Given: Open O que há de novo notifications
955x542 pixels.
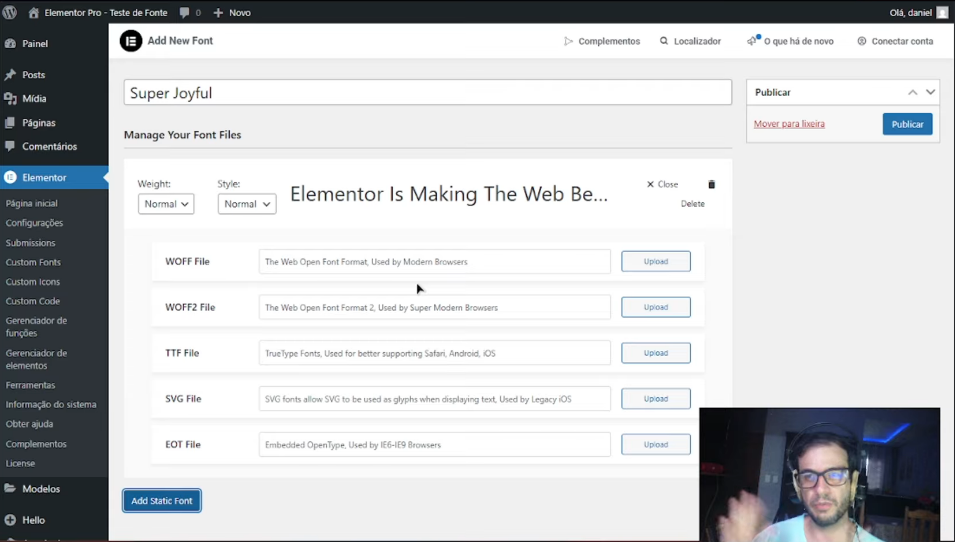Looking at the screenshot, I should point(790,41).
